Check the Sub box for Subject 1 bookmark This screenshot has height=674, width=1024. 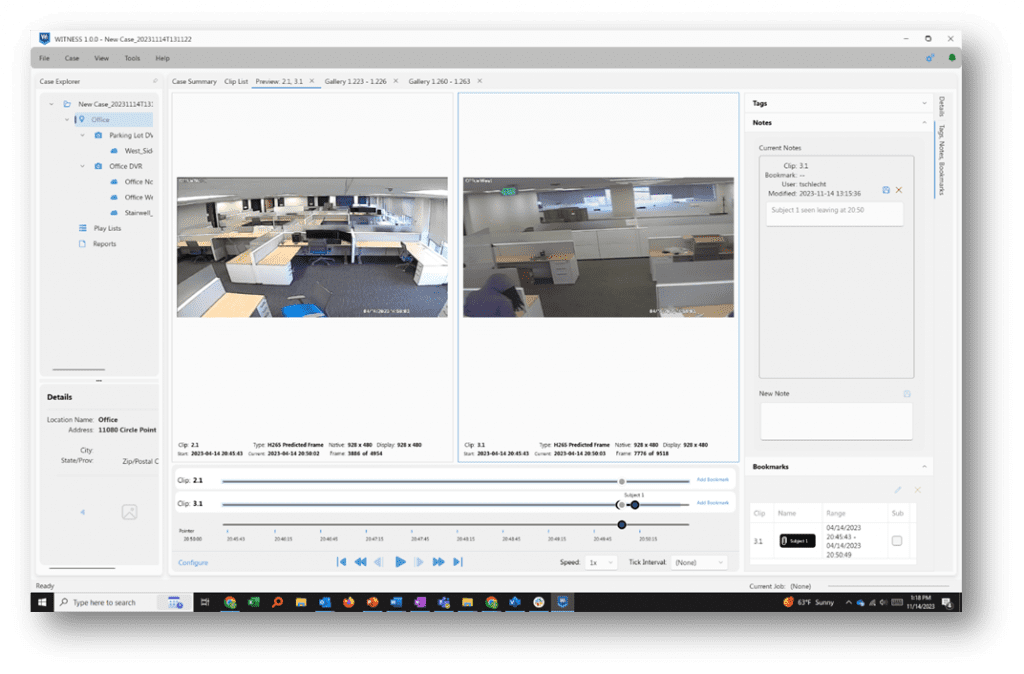click(897, 540)
